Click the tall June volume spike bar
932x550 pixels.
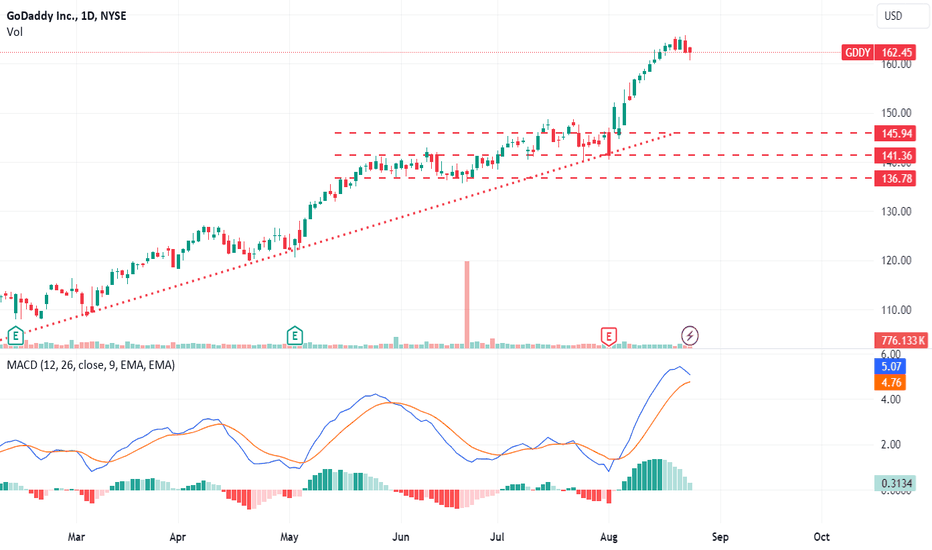pyautogui.click(x=467, y=303)
